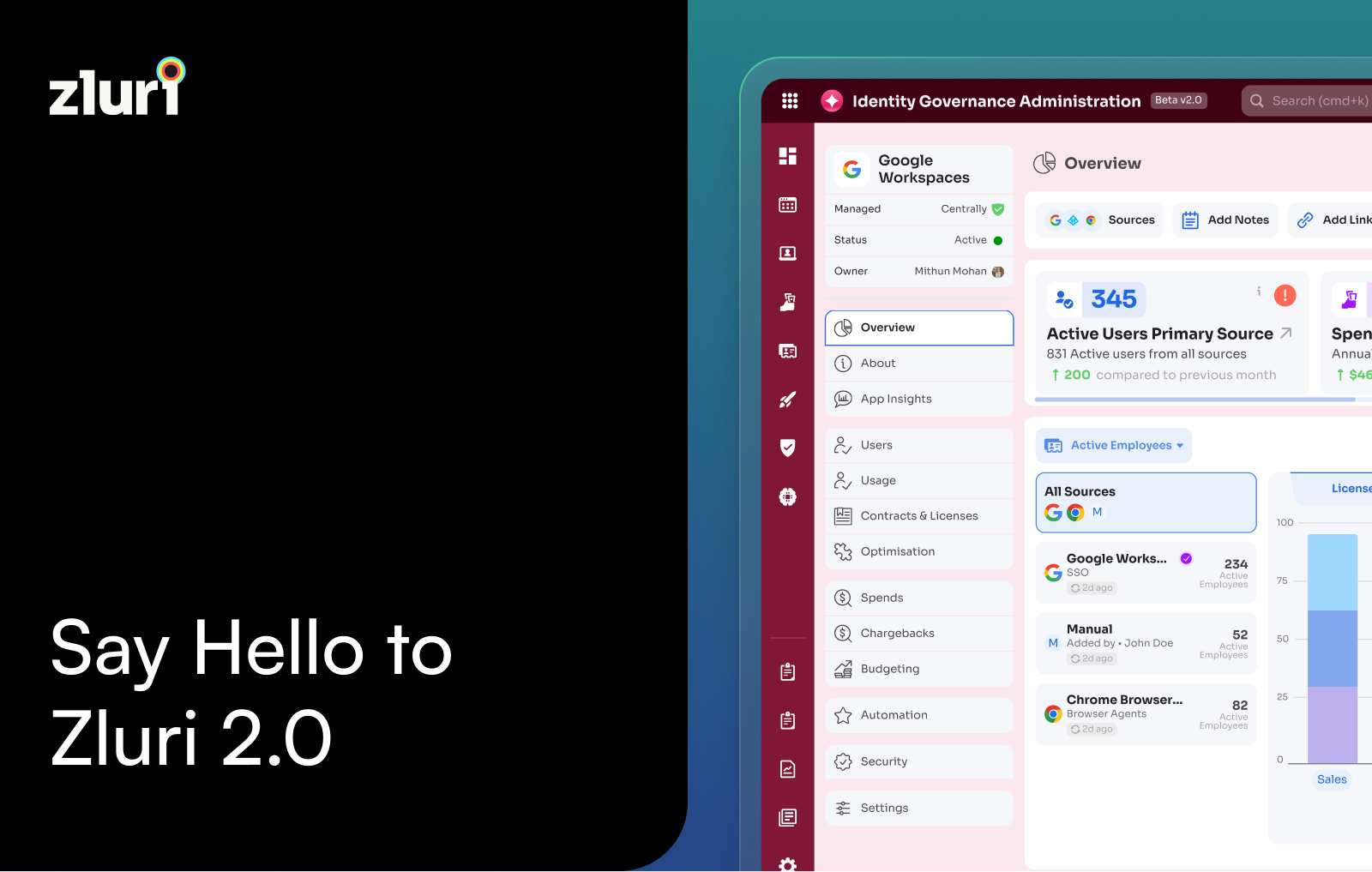
Task: Open the round integrations icon in the sidebar
Action: tap(787, 496)
